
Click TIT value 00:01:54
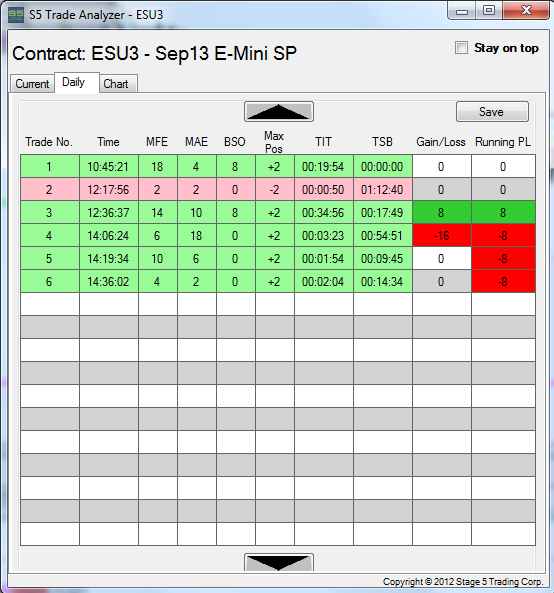click(x=324, y=259)
